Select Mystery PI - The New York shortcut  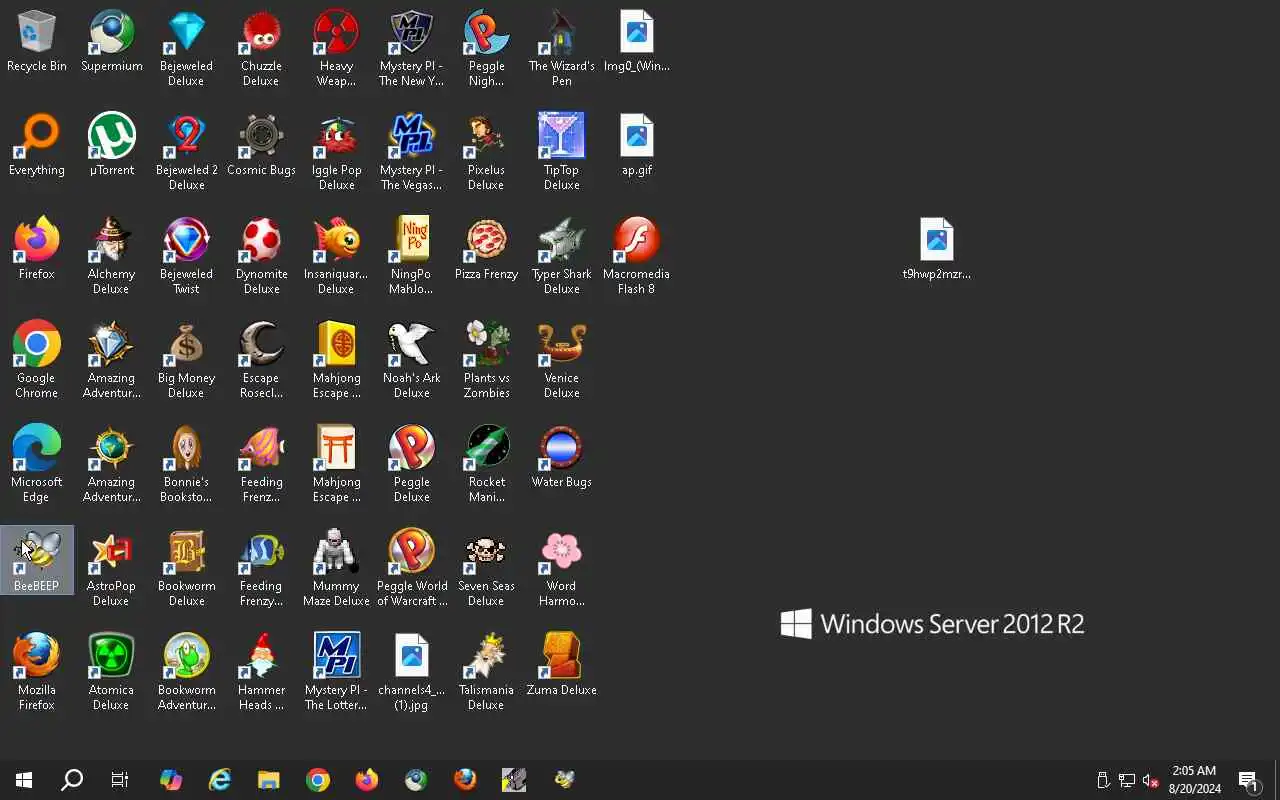coord(411,49)
